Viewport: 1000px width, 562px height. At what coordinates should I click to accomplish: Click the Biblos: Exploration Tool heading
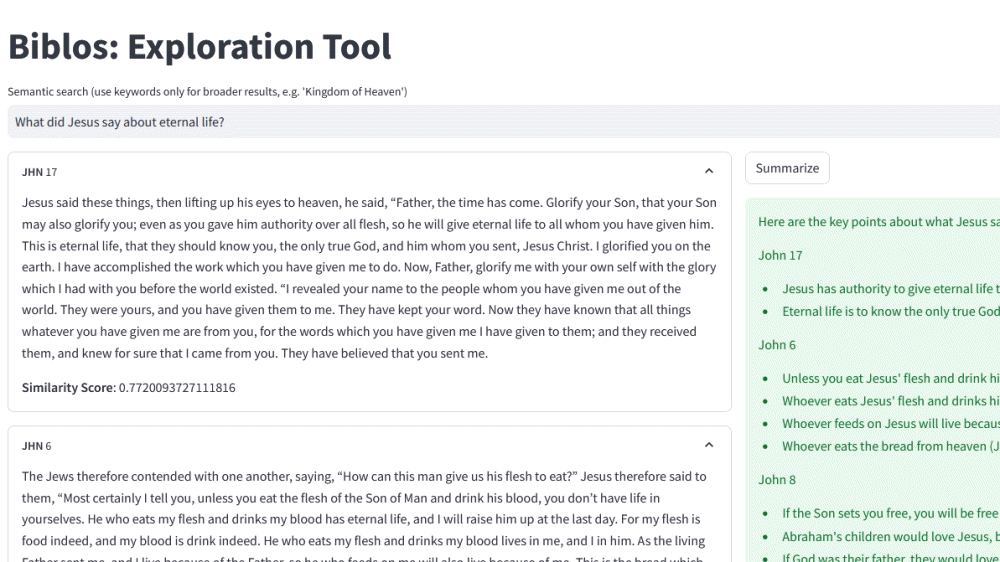200,47
